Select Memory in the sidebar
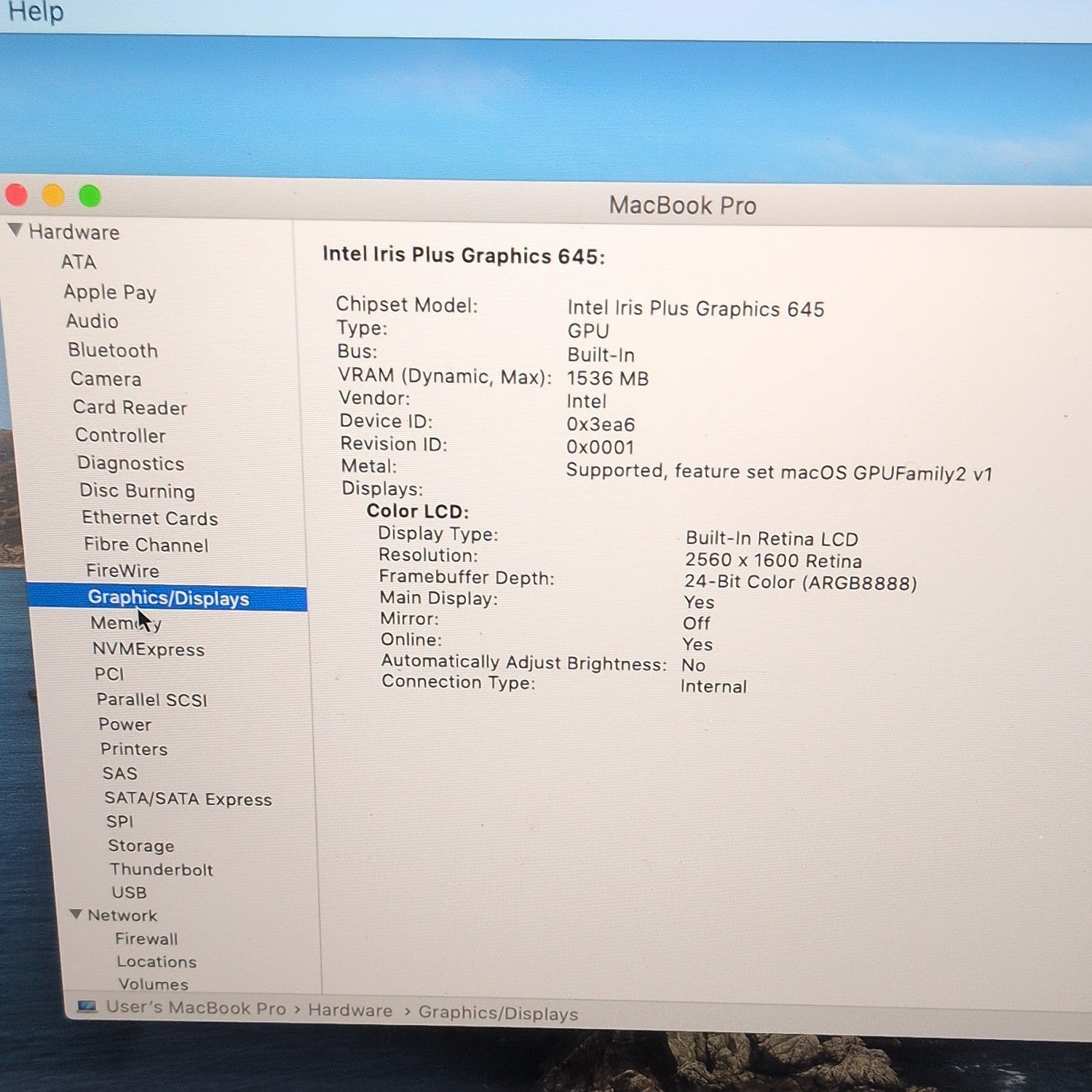Viewport: 1092px width, 1092px height. tap(127, 623)
